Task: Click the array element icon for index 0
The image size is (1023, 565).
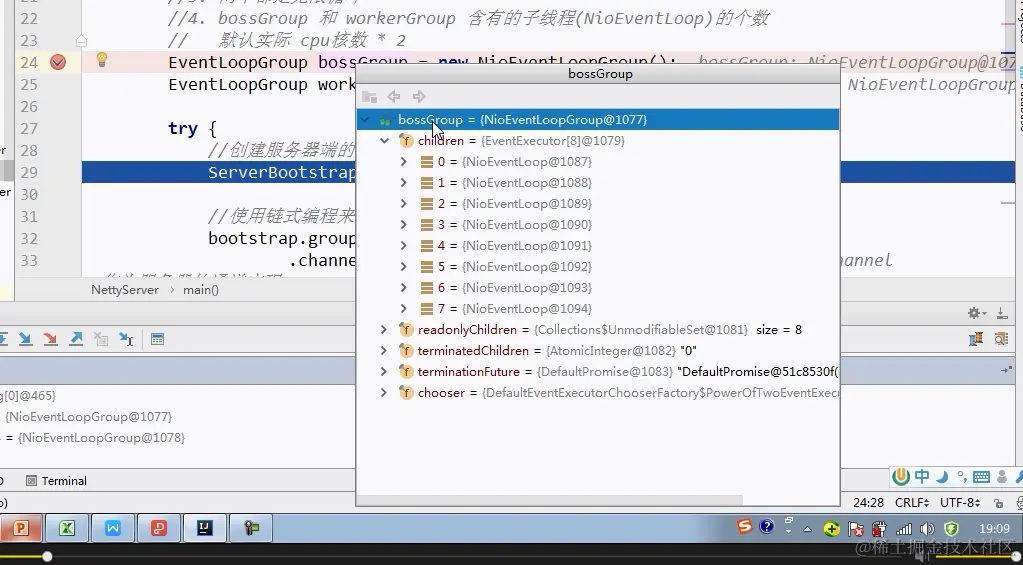Action: (x=427, y=162)
